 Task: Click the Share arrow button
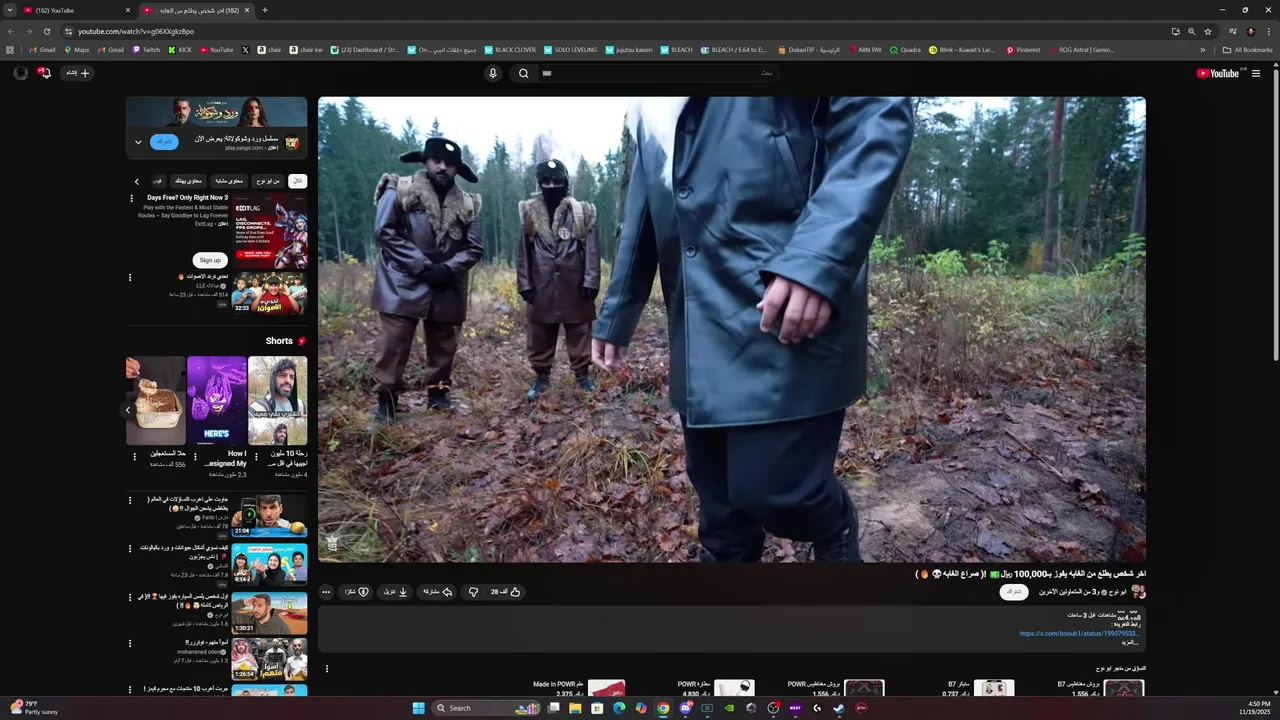pos(438,592)
